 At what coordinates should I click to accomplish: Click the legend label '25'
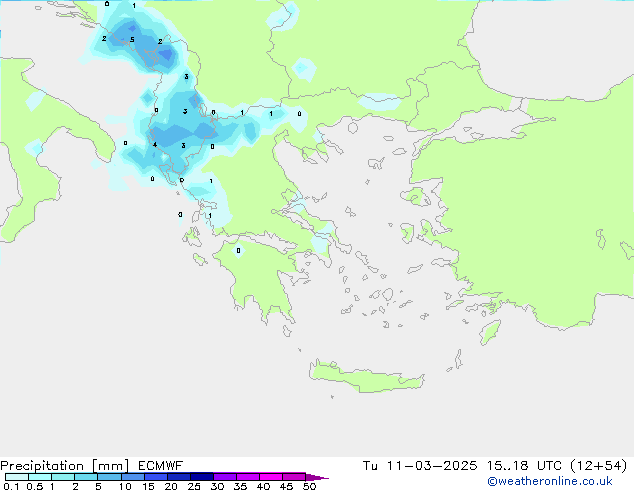click(x=194, y=486)
